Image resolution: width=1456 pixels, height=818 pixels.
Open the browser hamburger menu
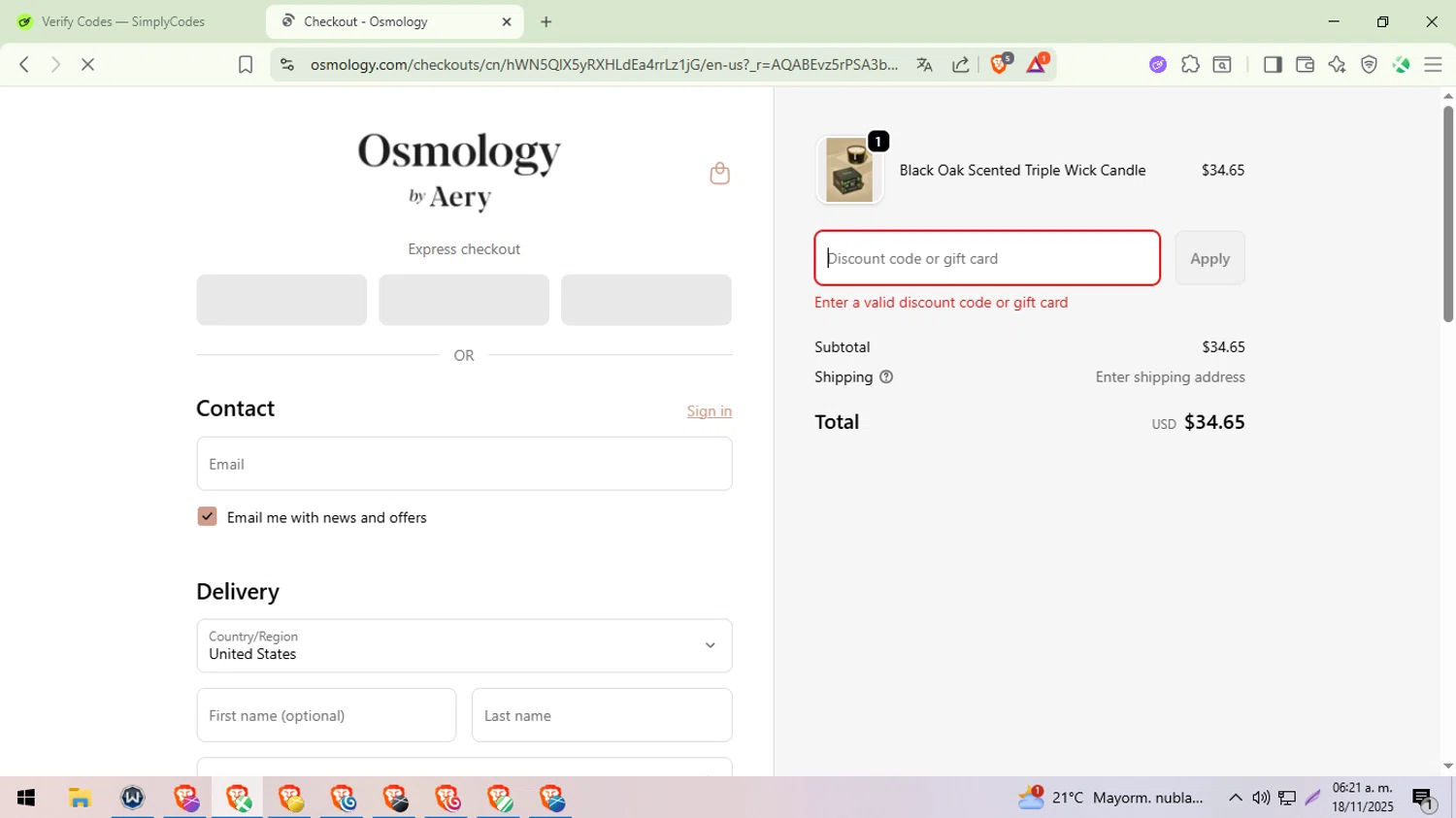[1433, 64]
